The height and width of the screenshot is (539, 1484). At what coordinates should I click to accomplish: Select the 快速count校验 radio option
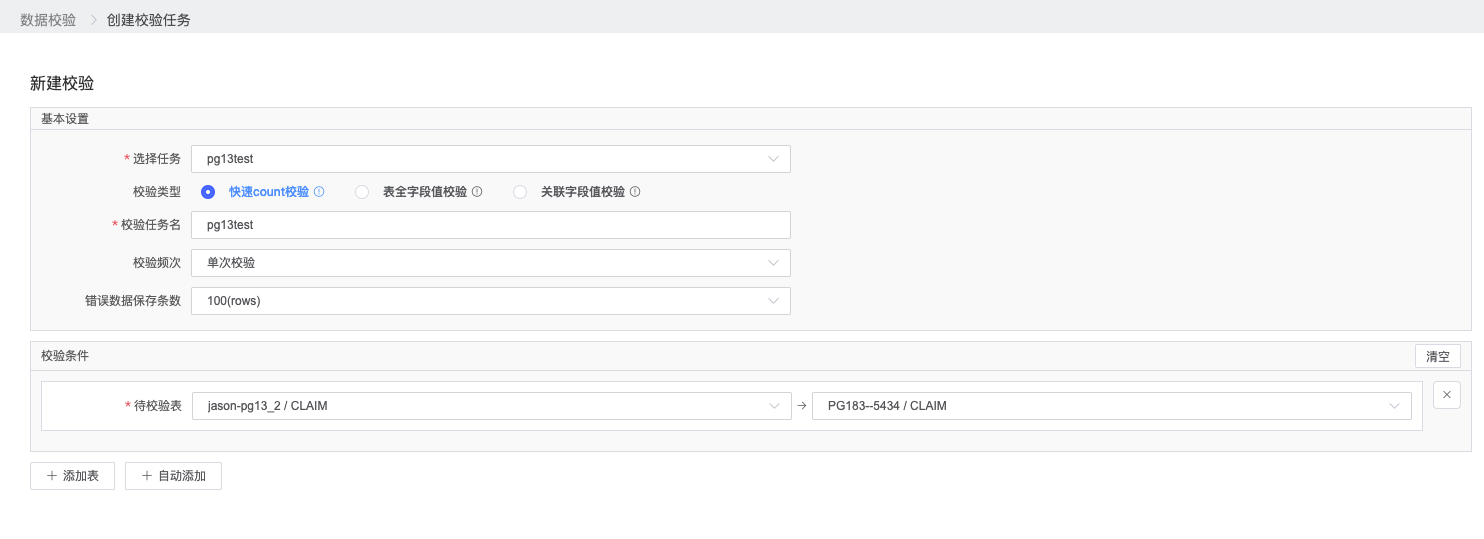[208, 192]
